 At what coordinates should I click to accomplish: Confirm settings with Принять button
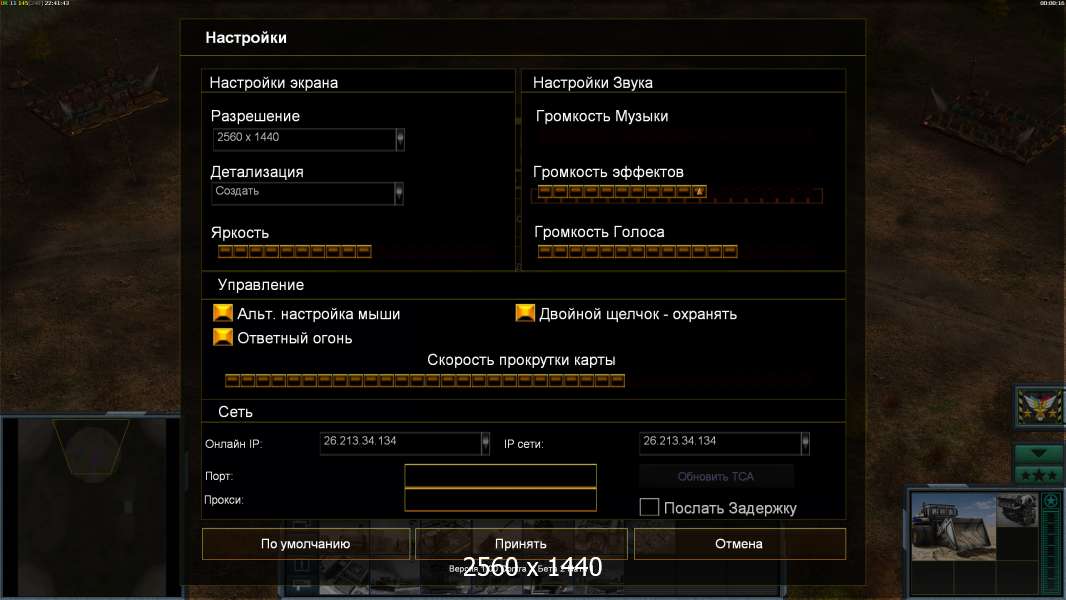click(521, 544)
